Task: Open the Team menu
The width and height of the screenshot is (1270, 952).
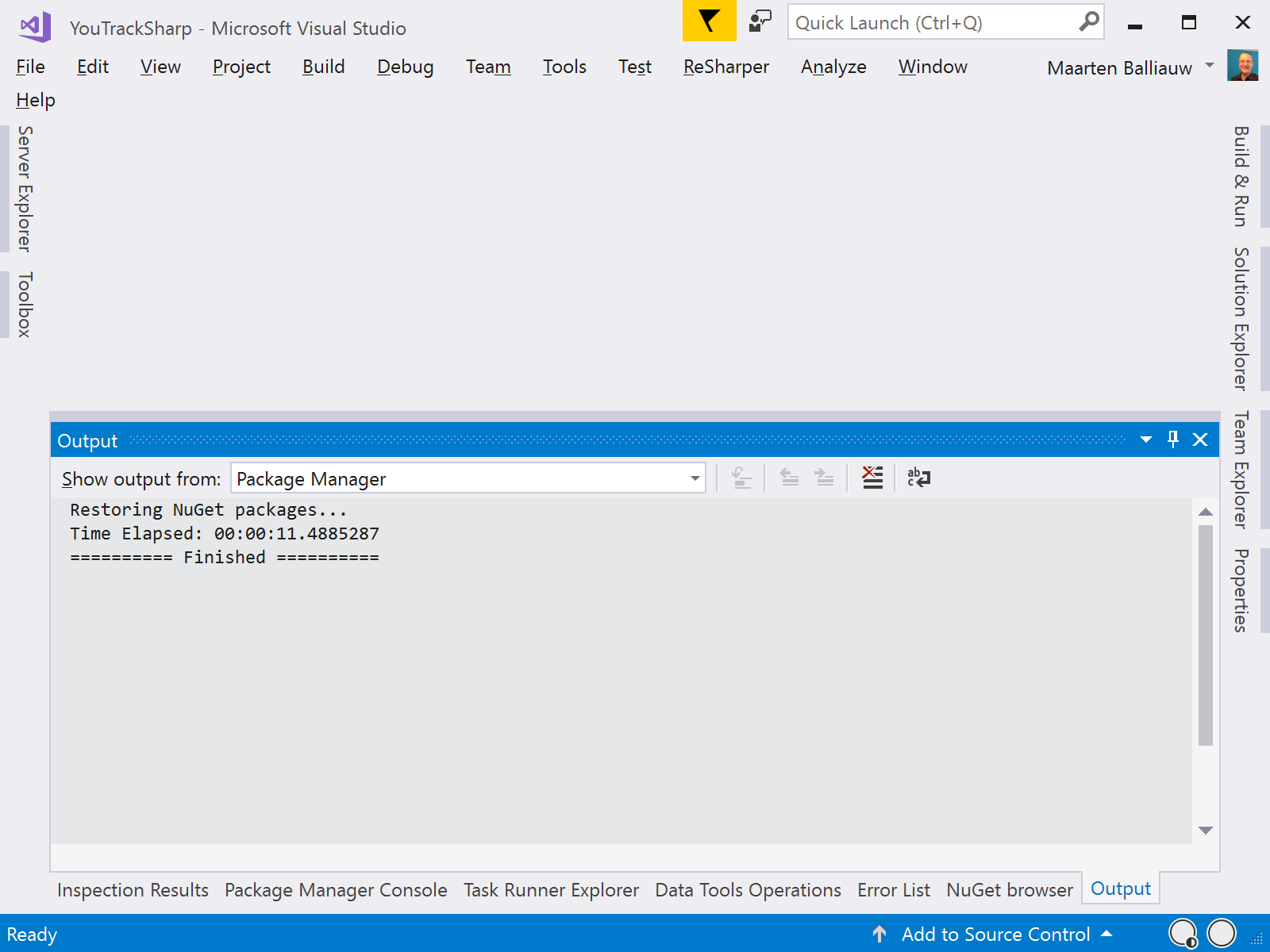Action: (488, 67)
